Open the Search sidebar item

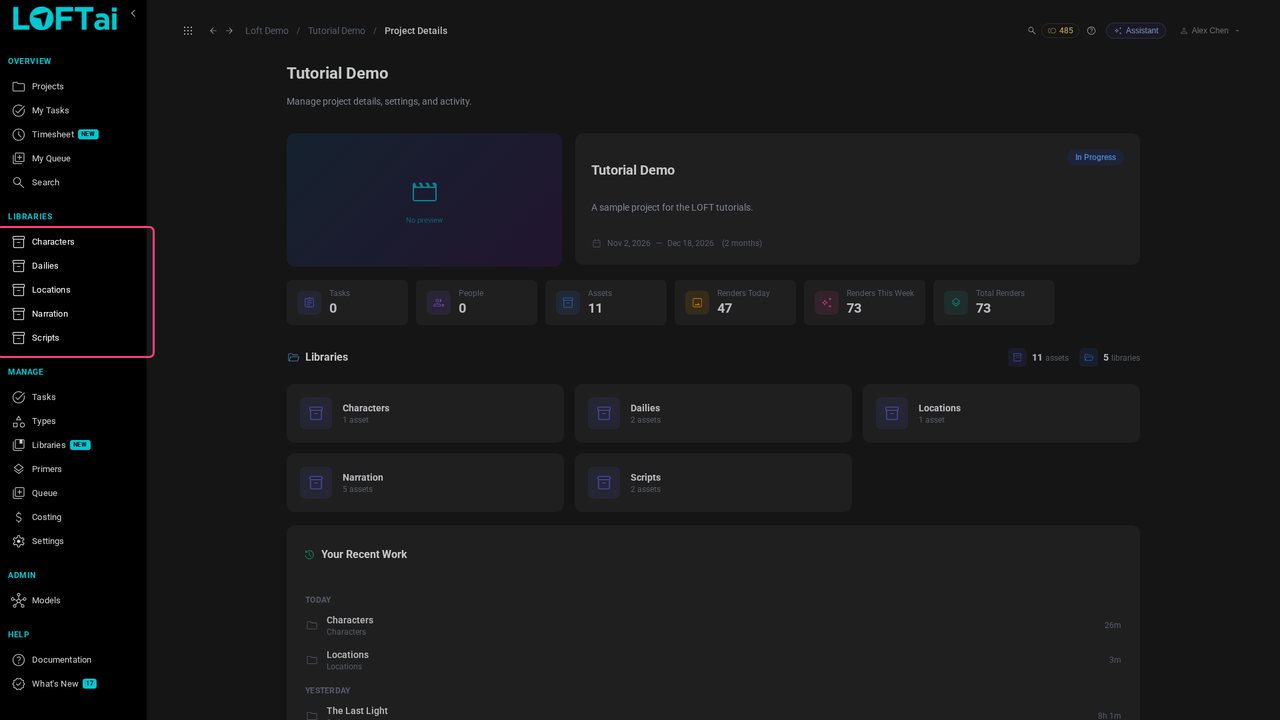pos(73,182)
